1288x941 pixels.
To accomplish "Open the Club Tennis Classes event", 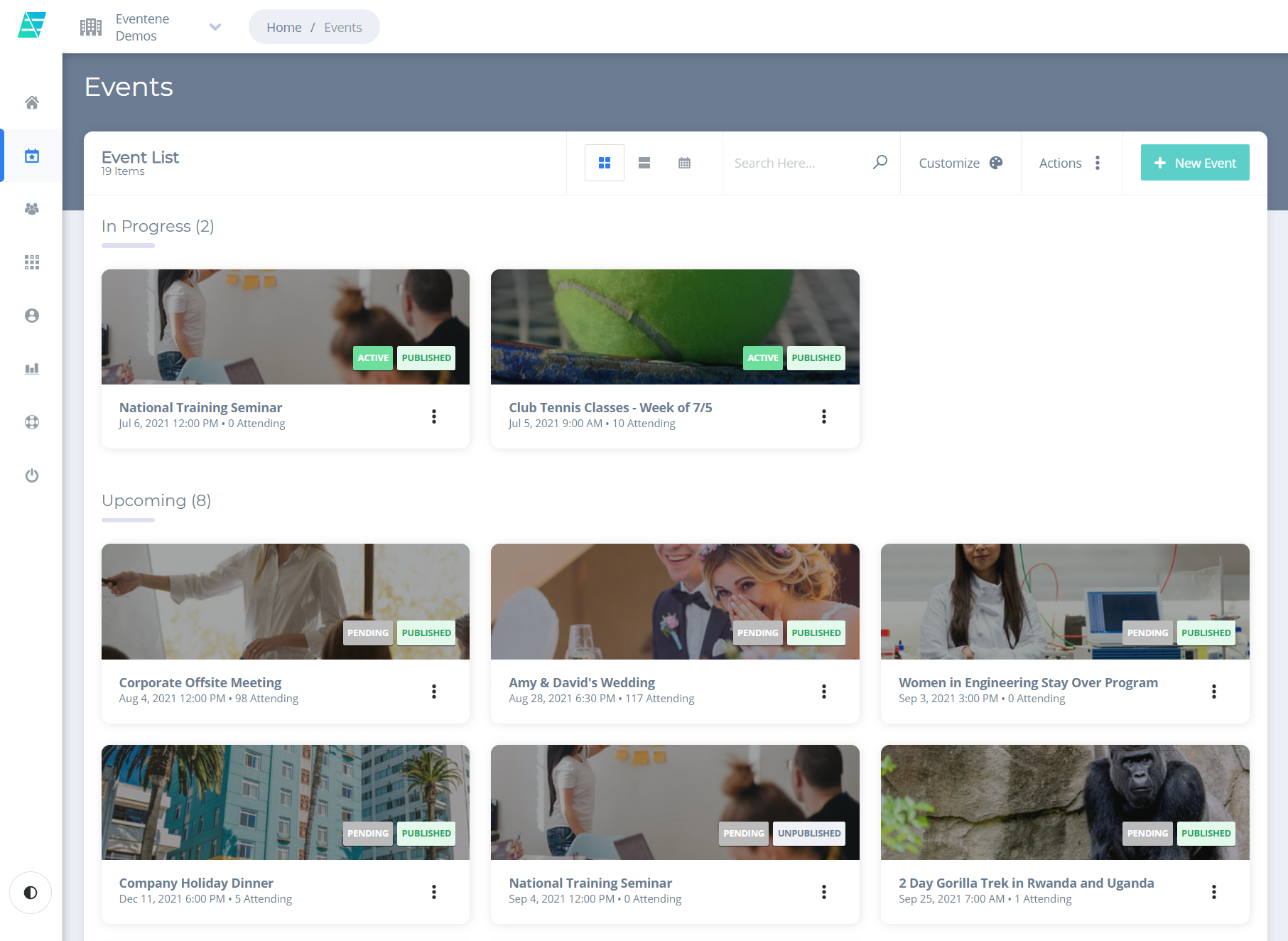I will click(x=610, y=407).
